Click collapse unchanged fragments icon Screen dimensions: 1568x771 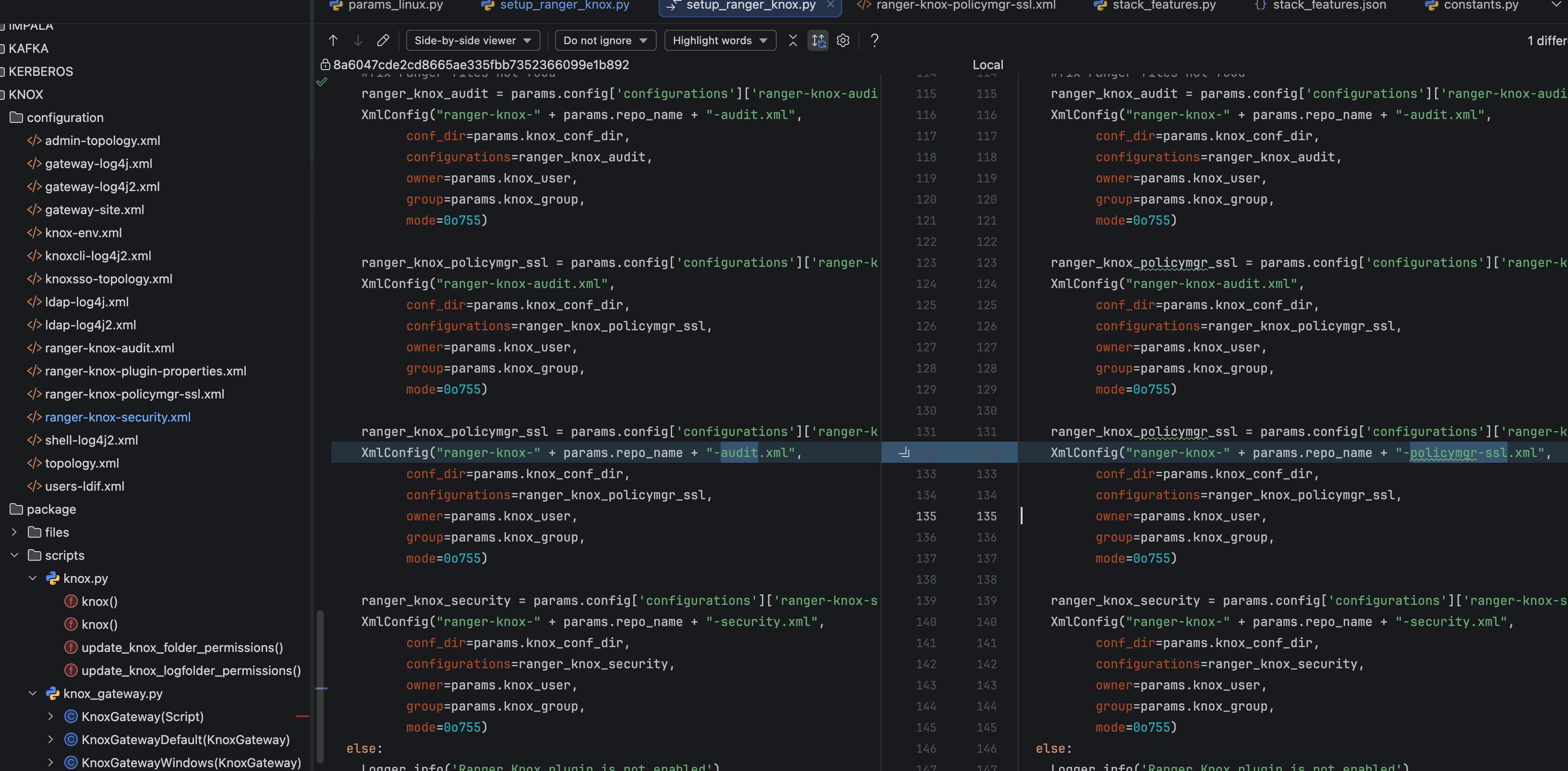point(793,40)
